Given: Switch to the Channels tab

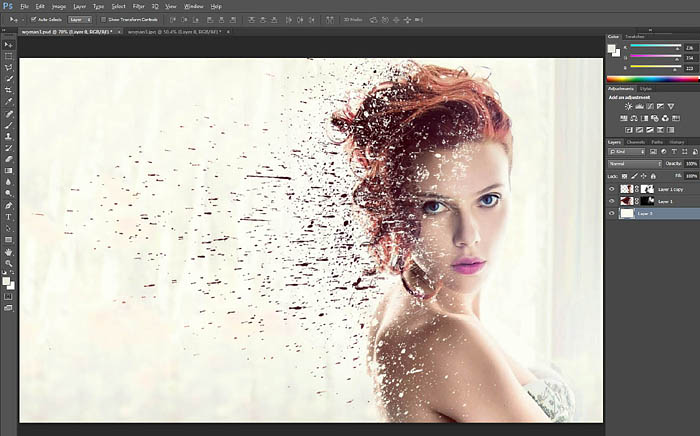Looking at the screenshot, I should point(637,142).
